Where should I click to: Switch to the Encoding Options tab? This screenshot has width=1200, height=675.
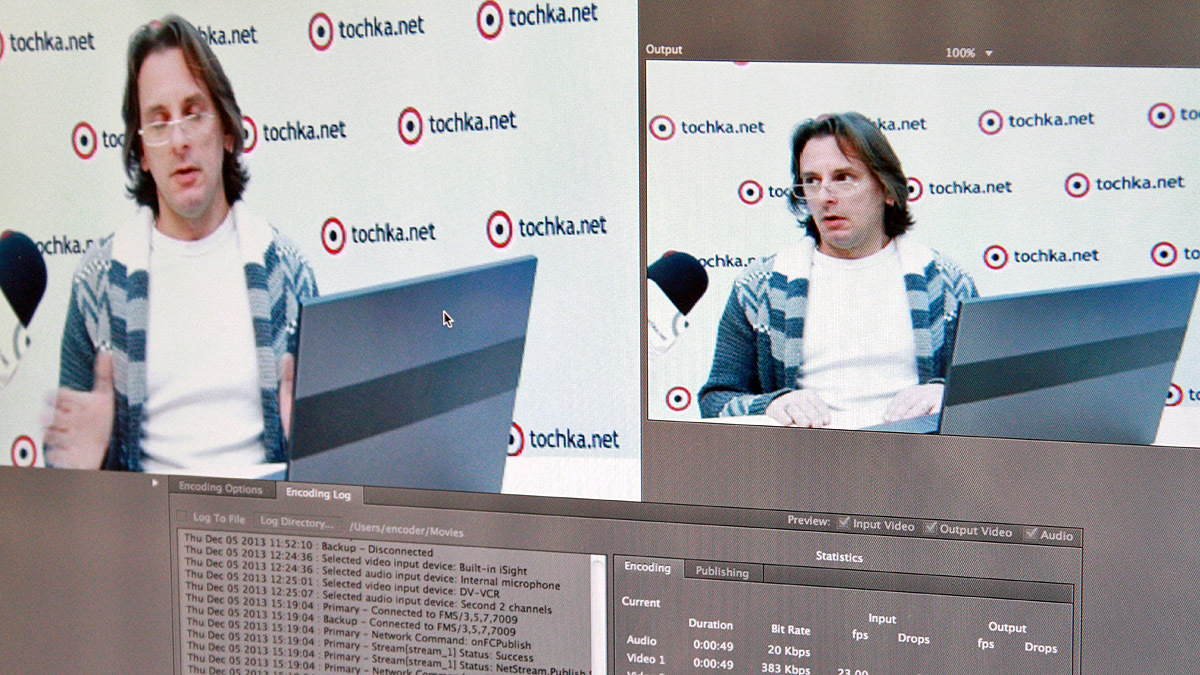220,489
